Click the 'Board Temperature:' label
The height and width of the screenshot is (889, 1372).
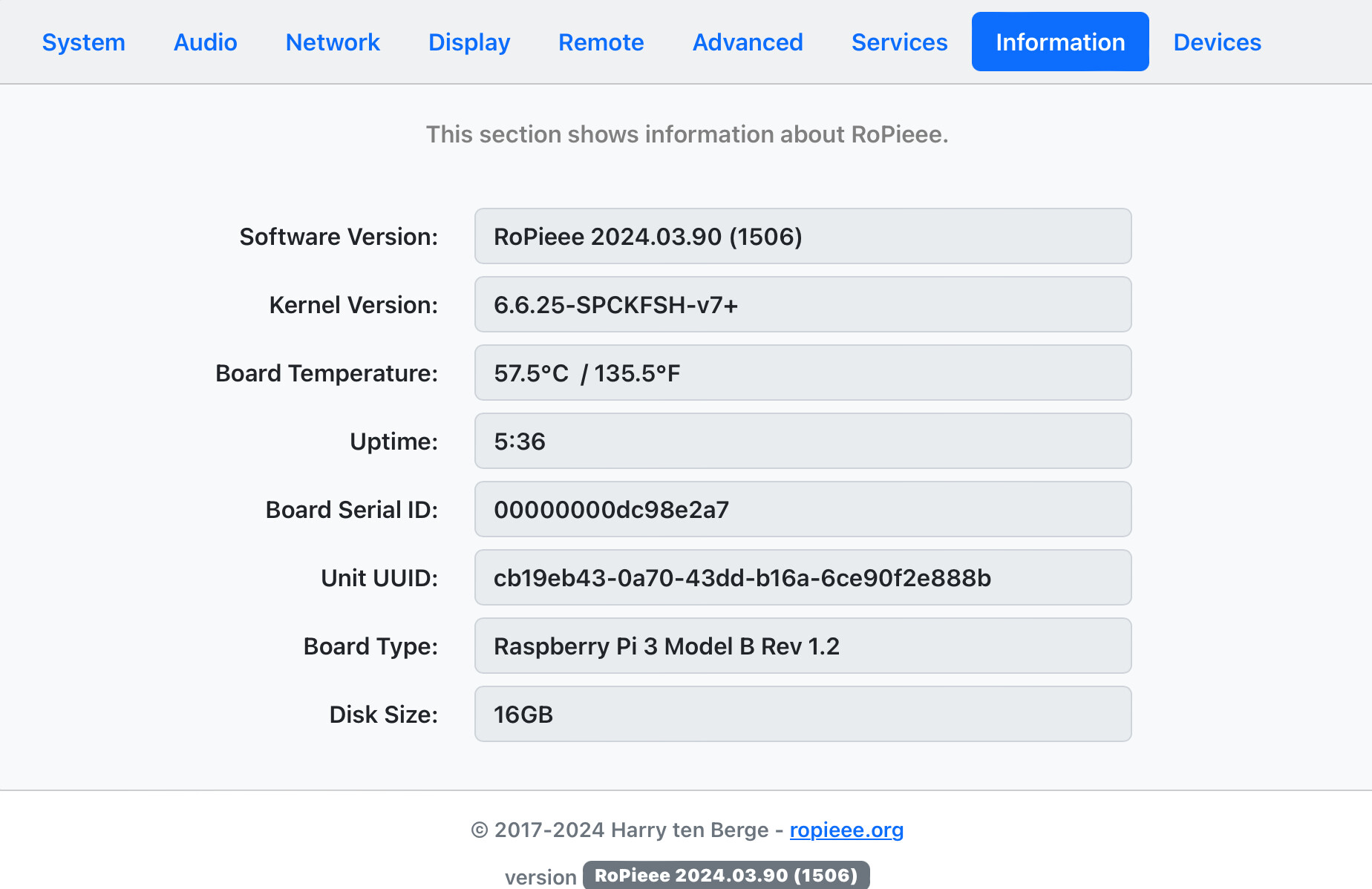[x=327, y=373]
